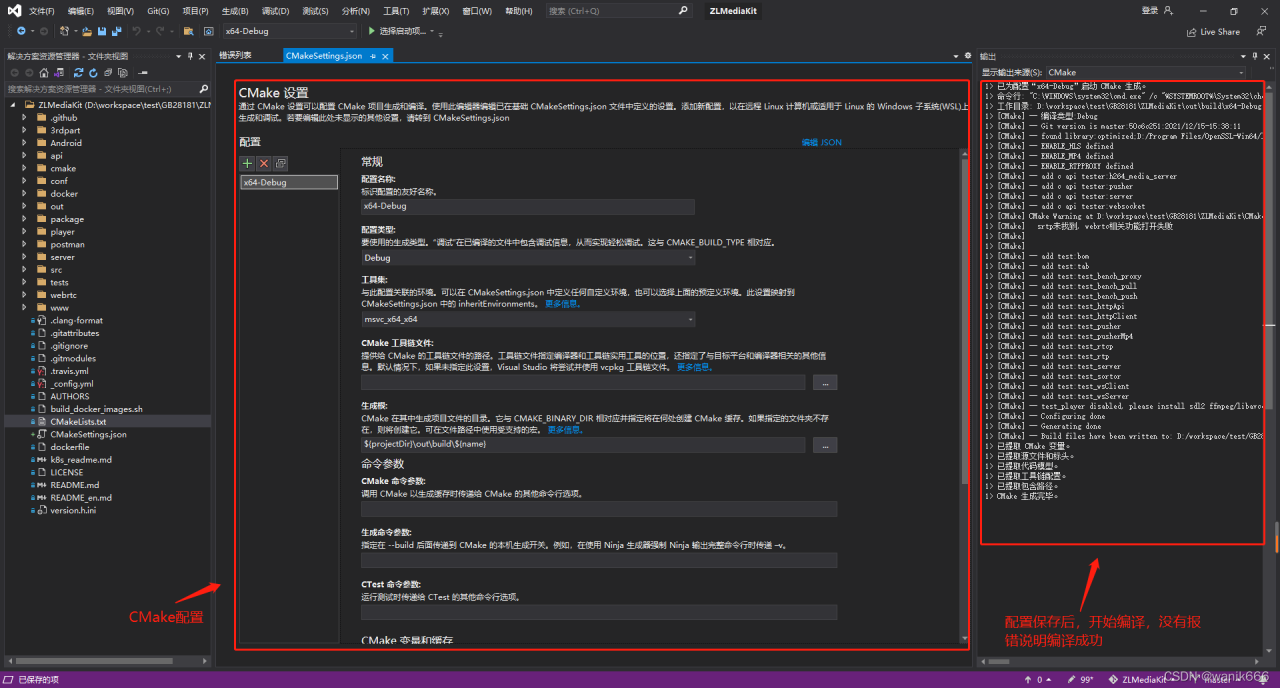
Task: Toggle auto-hide pin on Solution Explorer
Action: (191, 56)
